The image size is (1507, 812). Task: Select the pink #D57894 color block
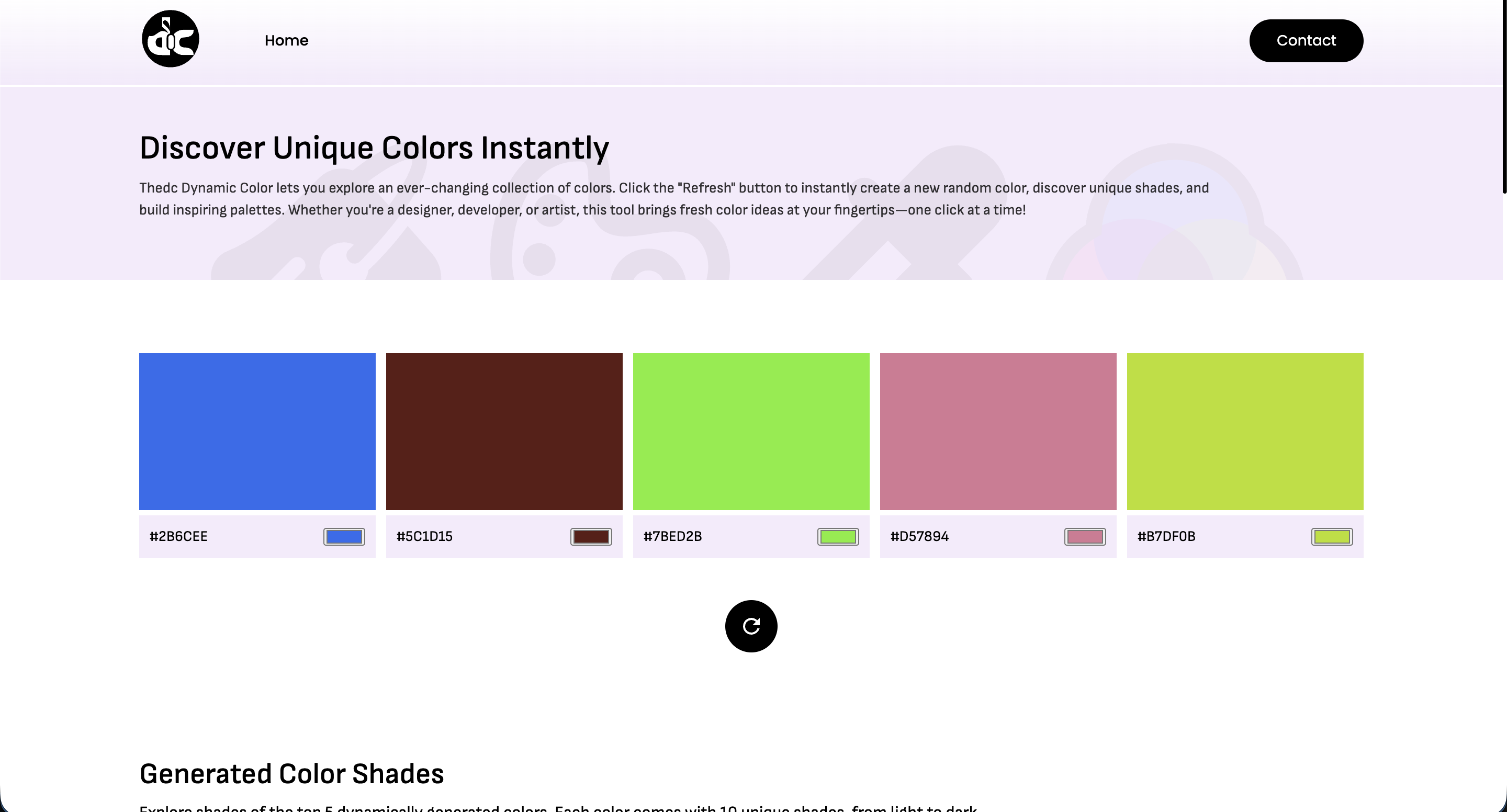pyautogui.click(x=998, y=431)
